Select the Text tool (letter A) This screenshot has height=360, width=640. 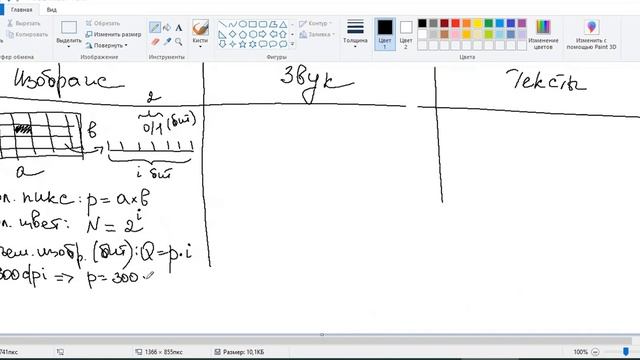pos(178,28)
